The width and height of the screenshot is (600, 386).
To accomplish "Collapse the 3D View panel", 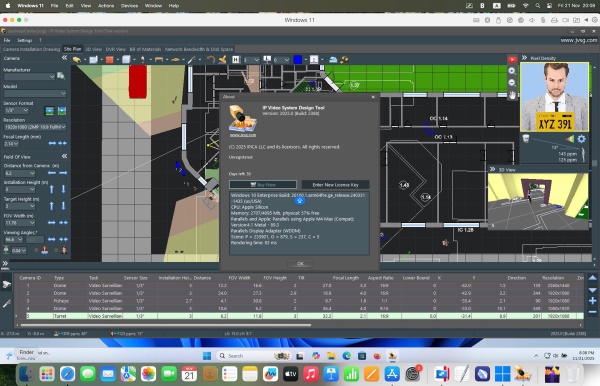I will pos(492,169).
